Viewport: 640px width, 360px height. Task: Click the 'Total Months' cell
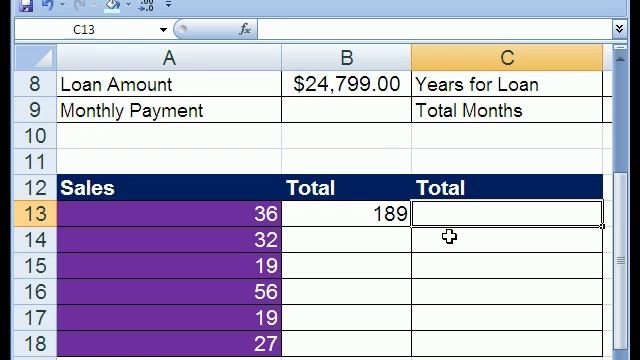(507, 110)
